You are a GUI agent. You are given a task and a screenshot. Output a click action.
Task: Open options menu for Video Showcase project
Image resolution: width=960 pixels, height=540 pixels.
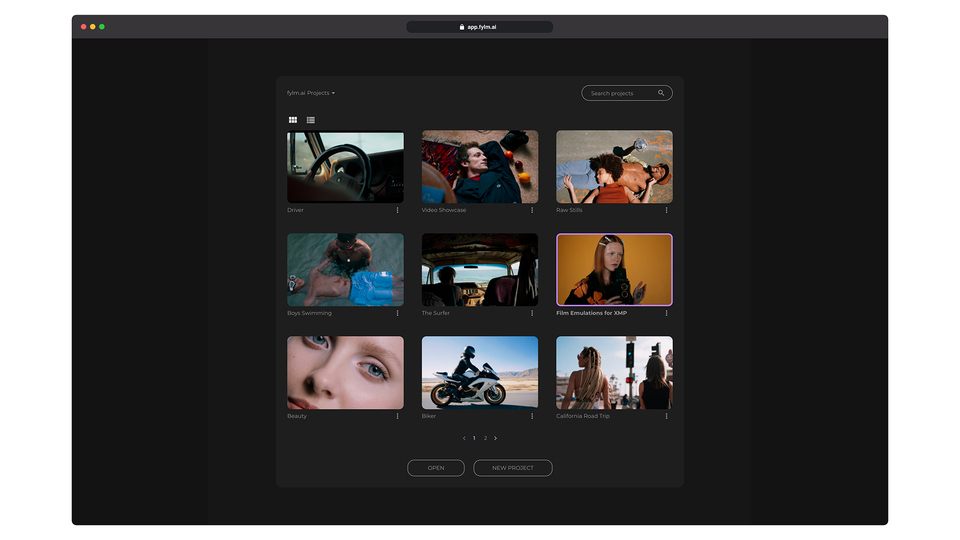pos(532,210)
